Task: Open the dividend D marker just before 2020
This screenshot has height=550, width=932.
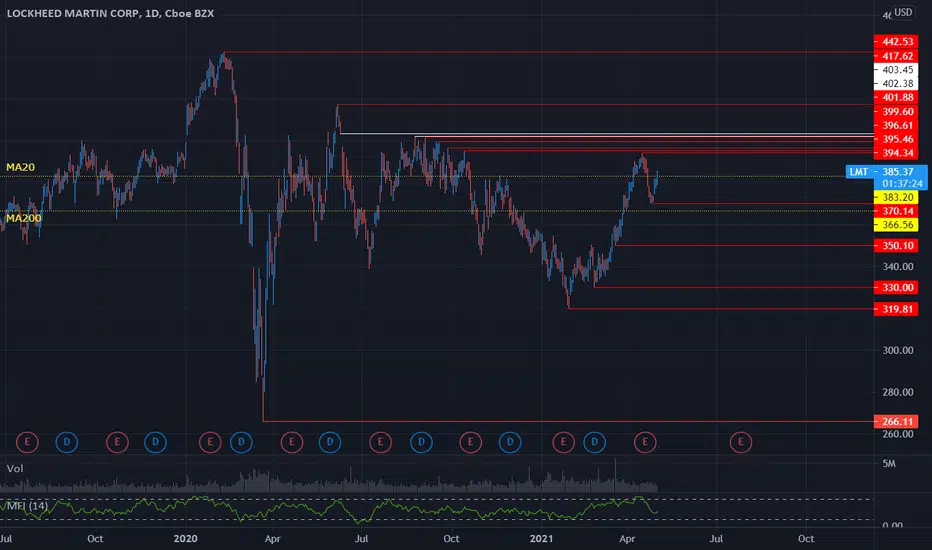Action: coord(155,442)
